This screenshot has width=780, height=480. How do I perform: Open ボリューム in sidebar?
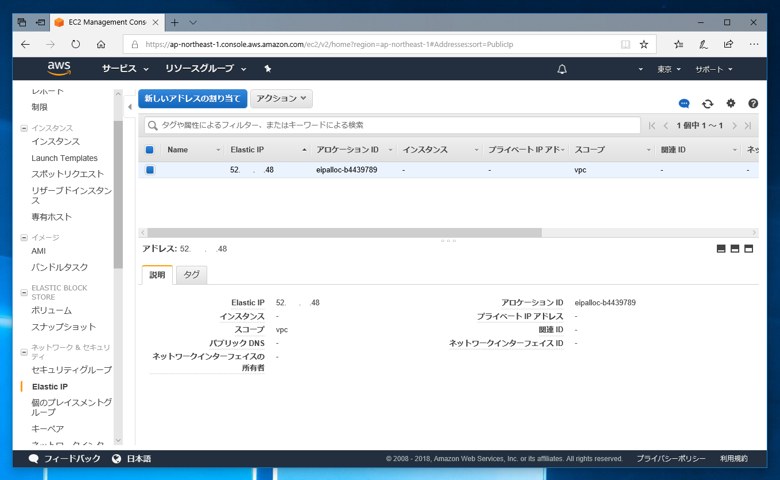pyautogui.click(x=51, y=310)
